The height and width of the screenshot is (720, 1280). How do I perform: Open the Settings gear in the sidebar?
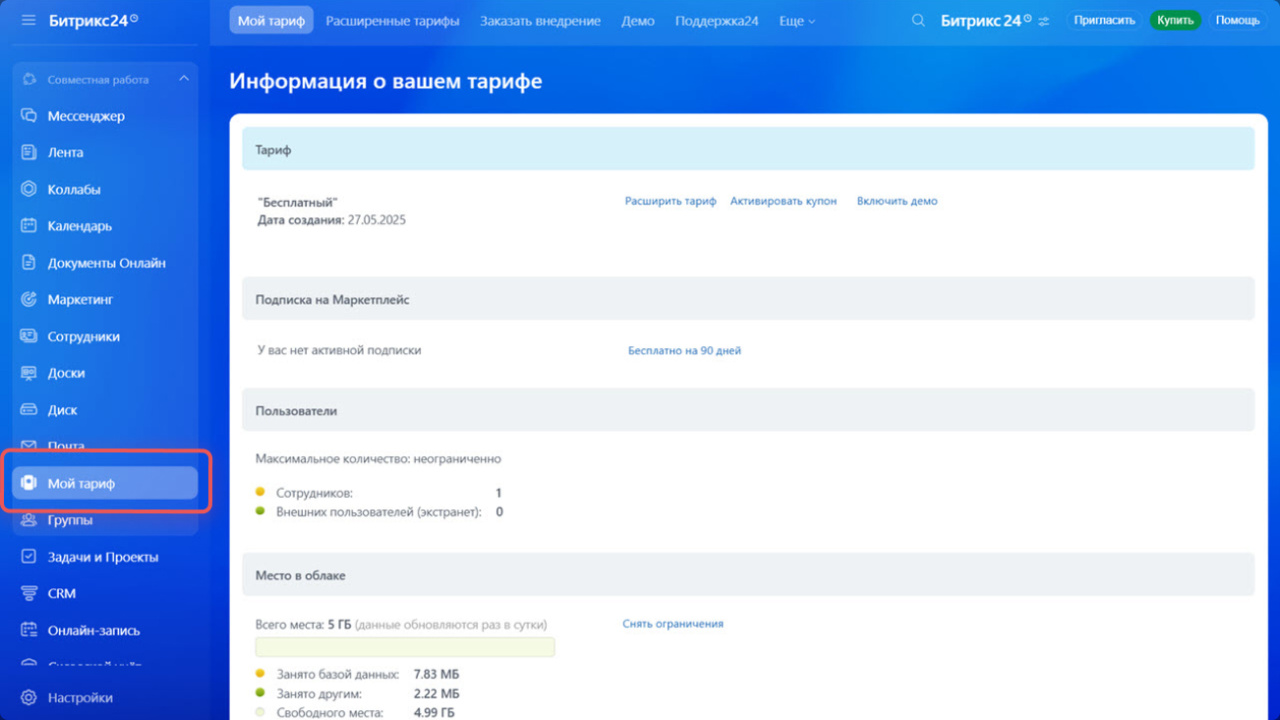29,698
